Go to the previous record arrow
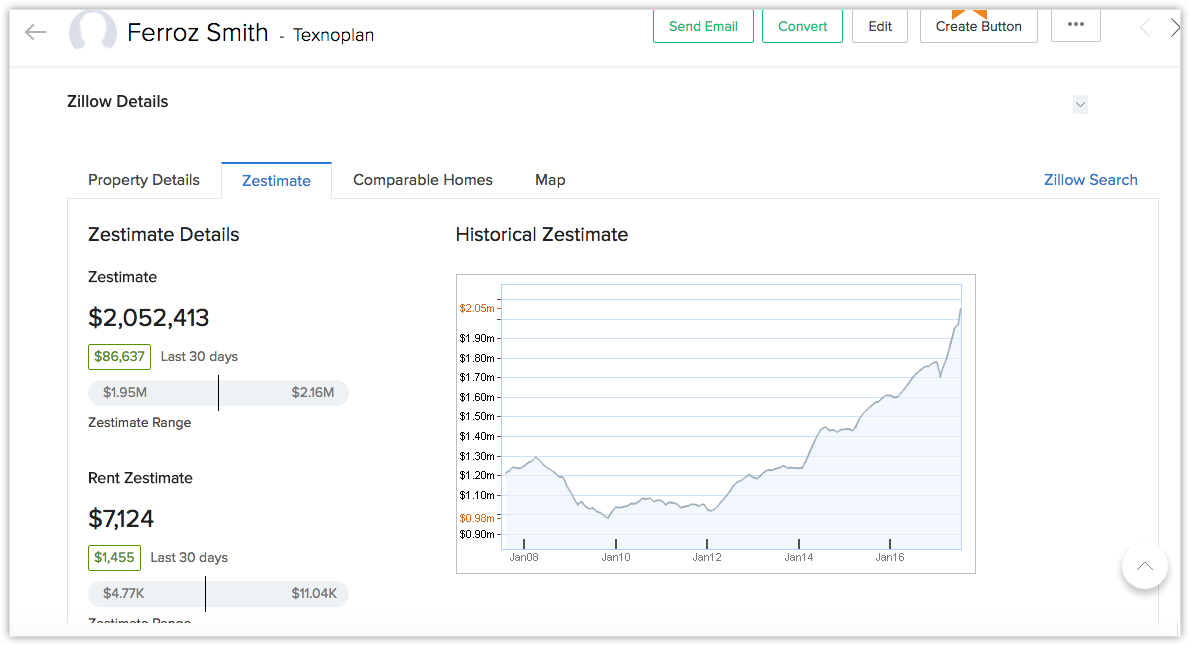Viewport: 1190px width, 646px height. 1145,28
